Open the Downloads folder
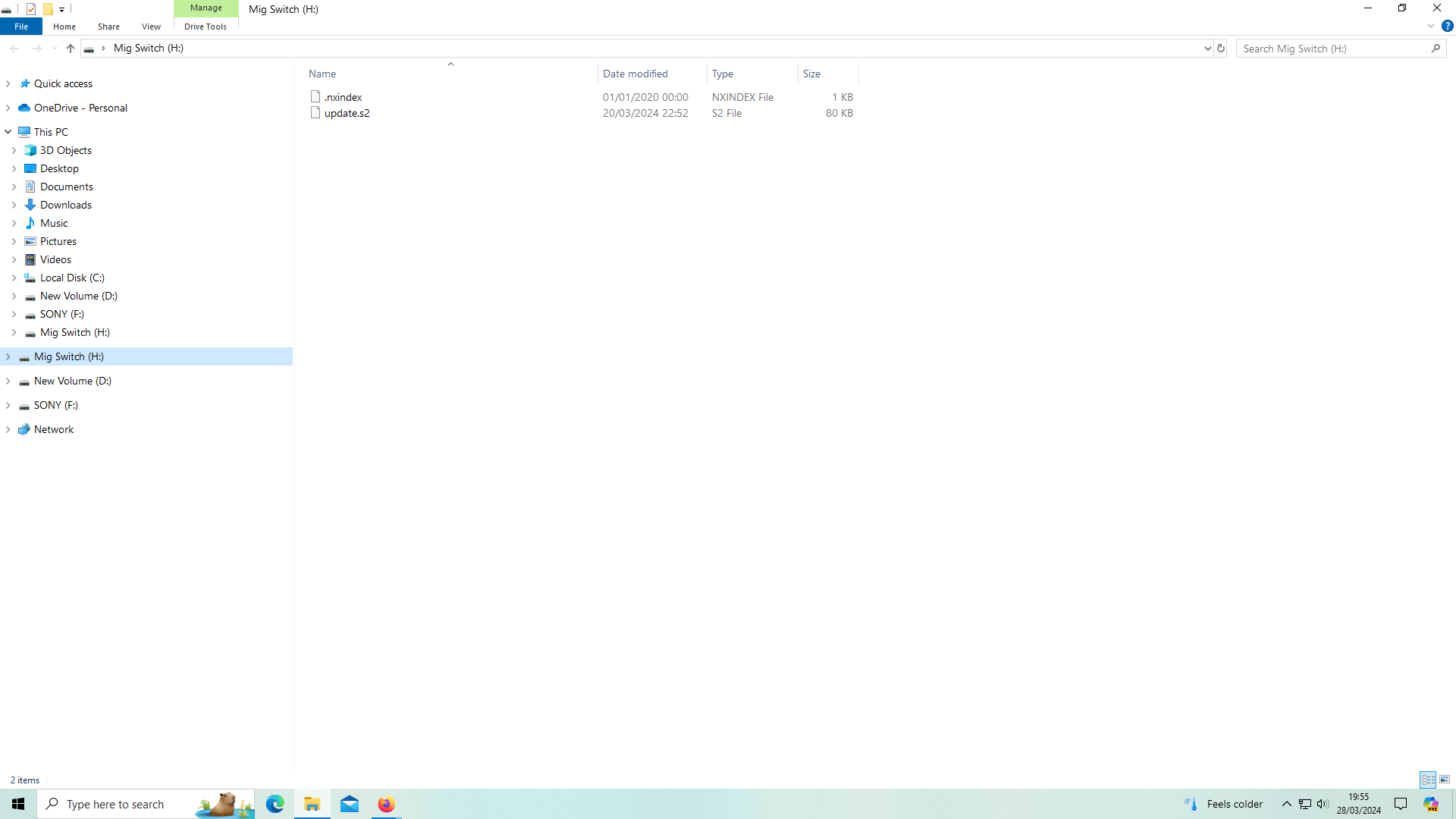 pos(66,205)
